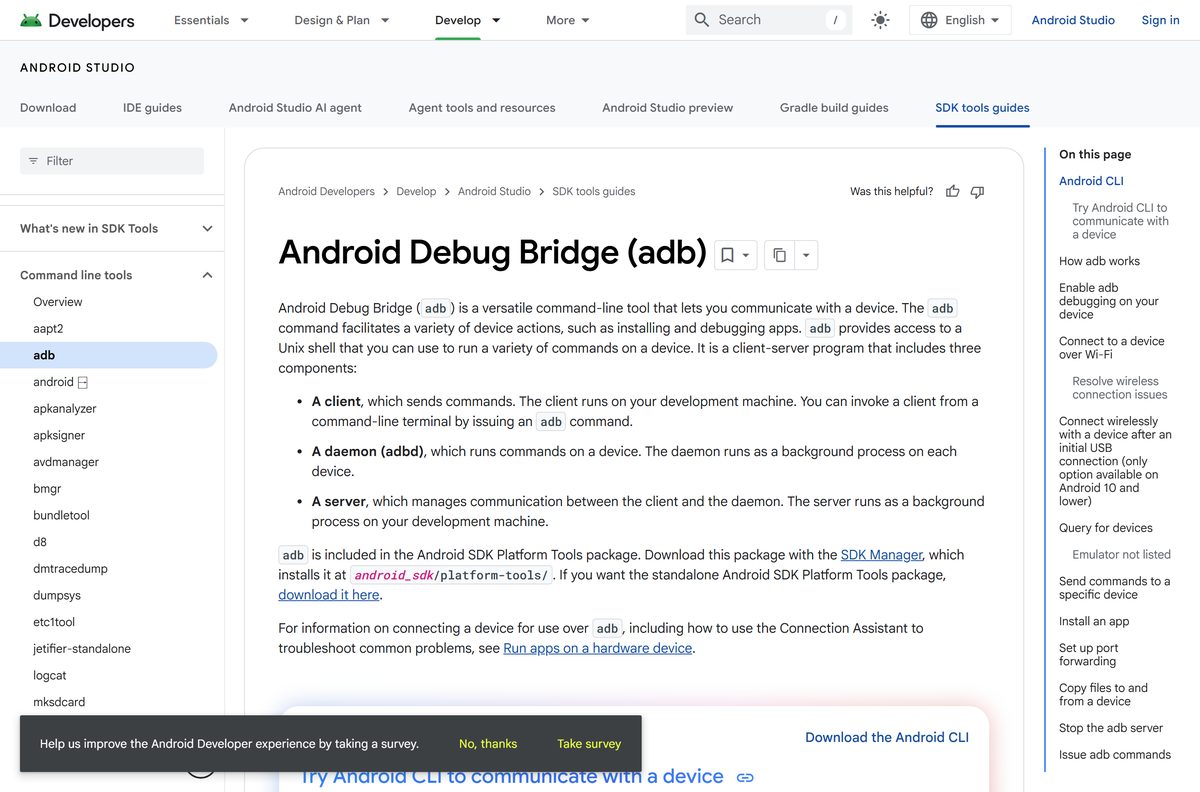
Task: Open the SDK Manager link
Action: (882, 555)
